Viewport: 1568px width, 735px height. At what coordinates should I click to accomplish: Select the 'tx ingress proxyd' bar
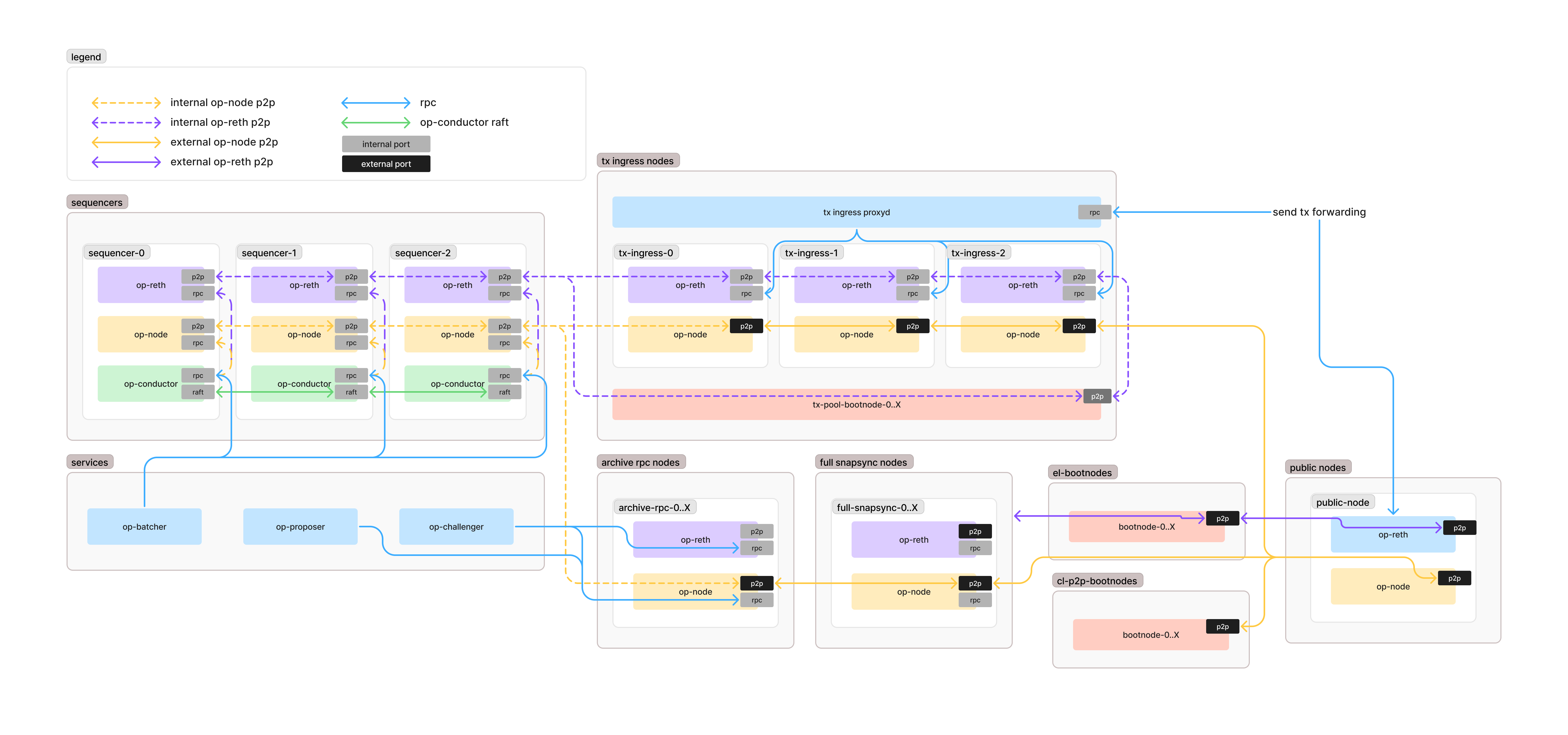tap(857, 212)
